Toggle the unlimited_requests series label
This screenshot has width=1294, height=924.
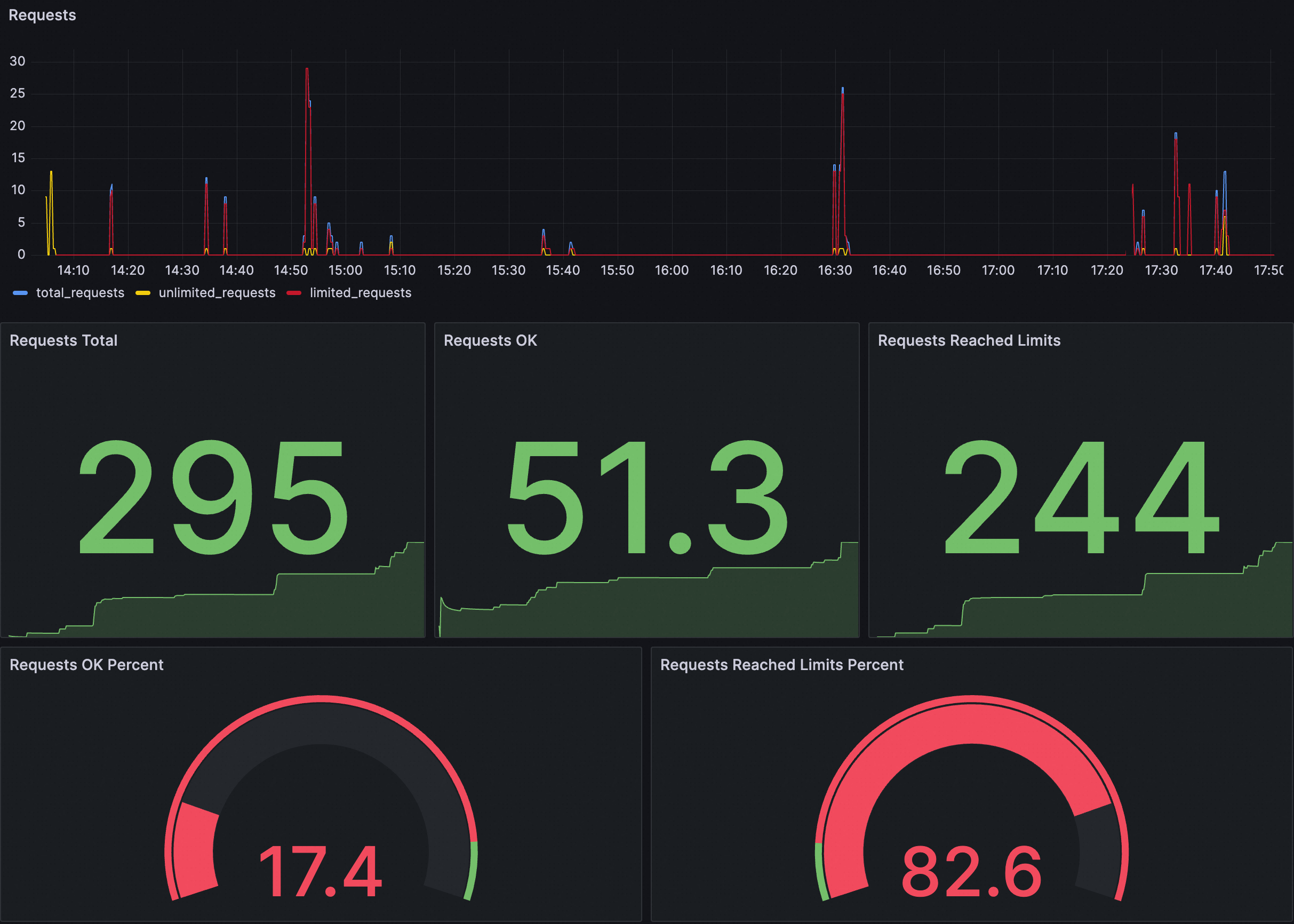[217, 293]
